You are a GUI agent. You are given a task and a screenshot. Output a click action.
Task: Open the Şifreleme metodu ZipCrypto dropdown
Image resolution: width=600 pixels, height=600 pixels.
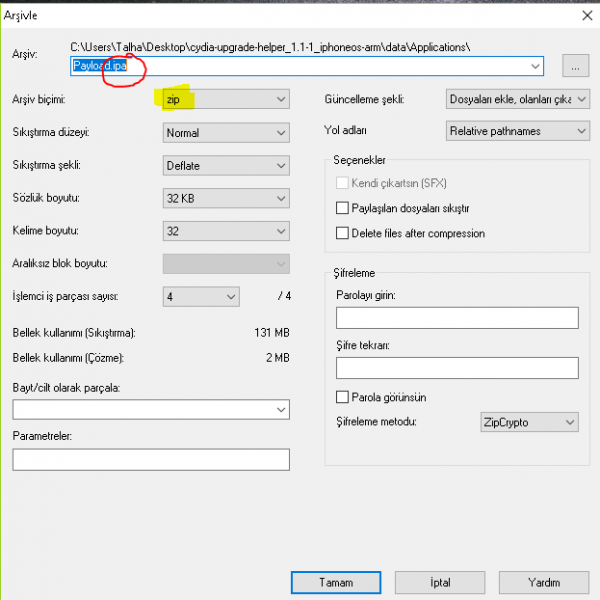528,422
